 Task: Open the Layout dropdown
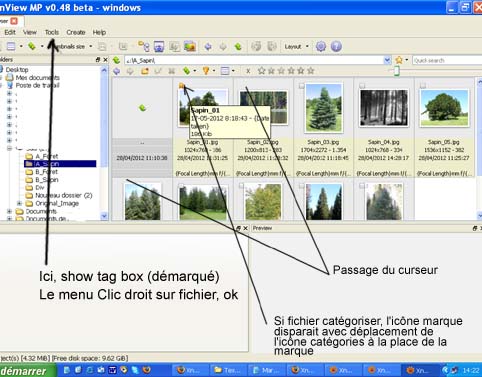[296, 47]
